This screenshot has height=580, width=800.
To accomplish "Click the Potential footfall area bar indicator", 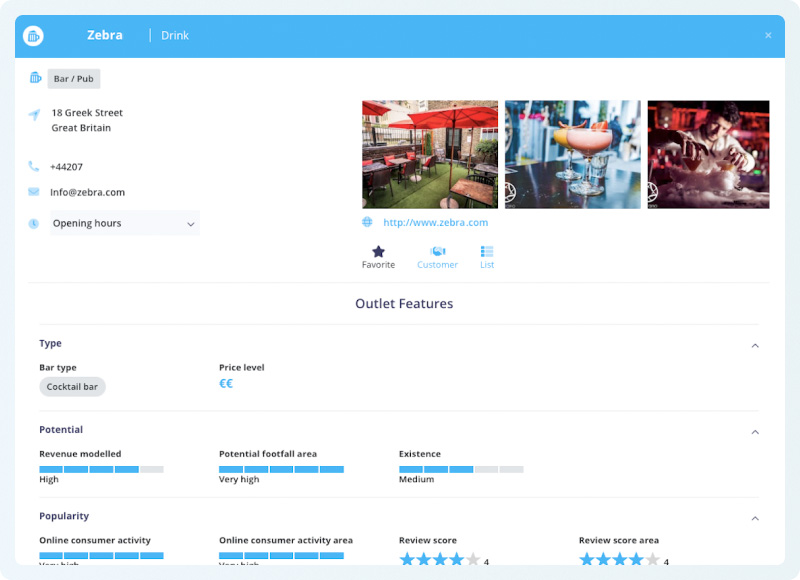I will point(281,469).
